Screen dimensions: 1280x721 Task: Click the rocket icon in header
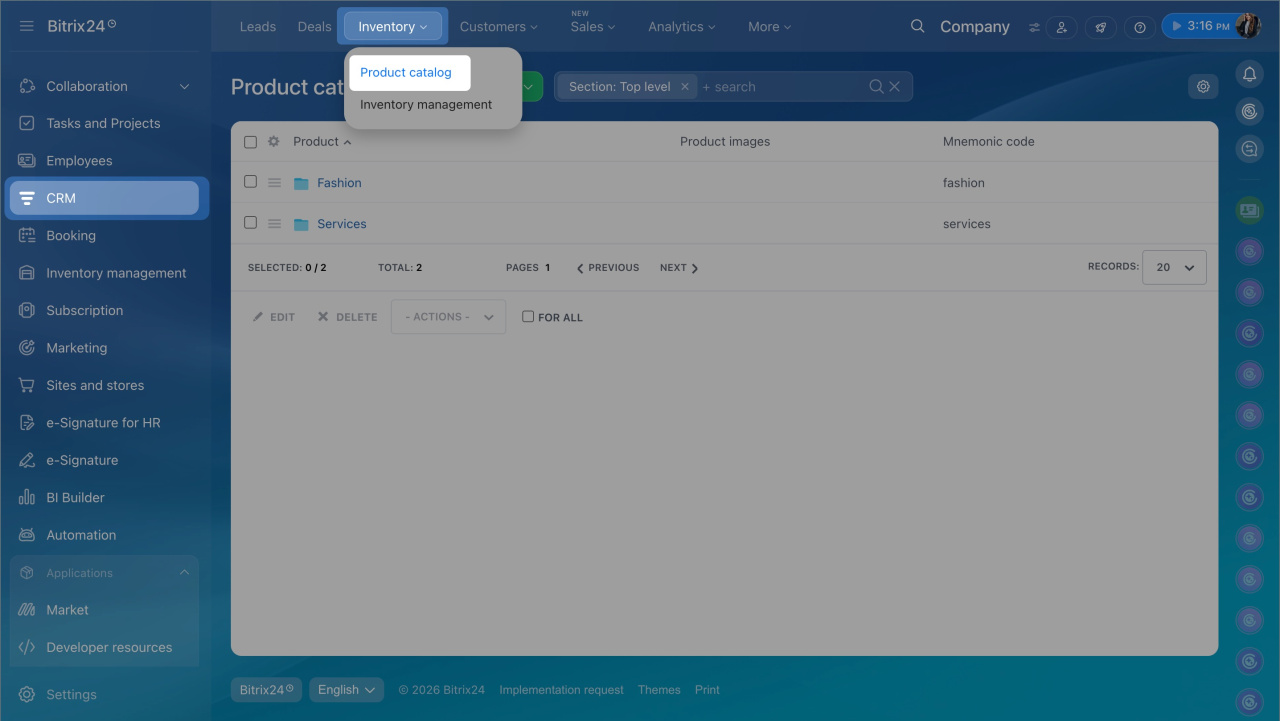coord(1100,27)
